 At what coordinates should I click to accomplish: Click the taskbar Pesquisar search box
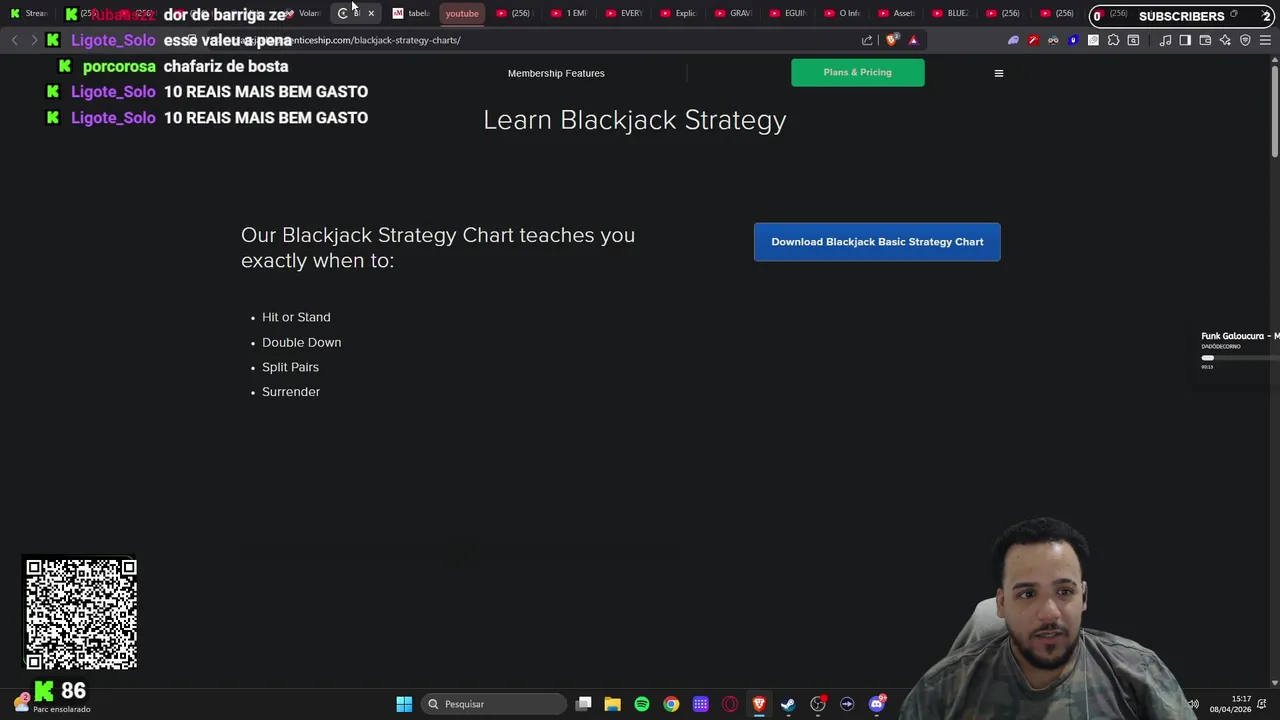point(494,704)
